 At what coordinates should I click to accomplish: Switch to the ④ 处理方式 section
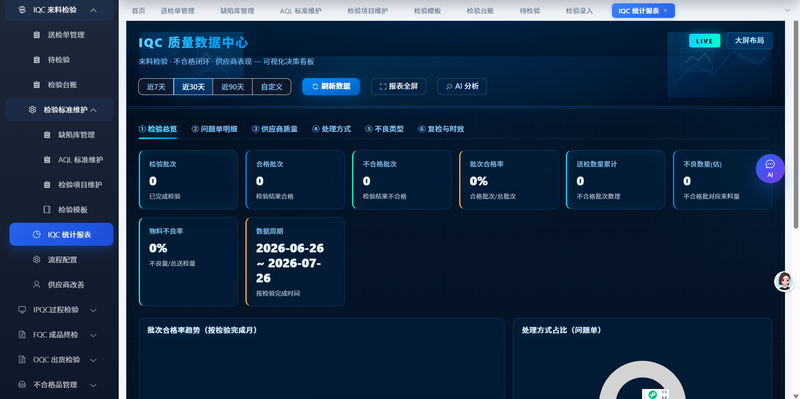tap(332, 129)
